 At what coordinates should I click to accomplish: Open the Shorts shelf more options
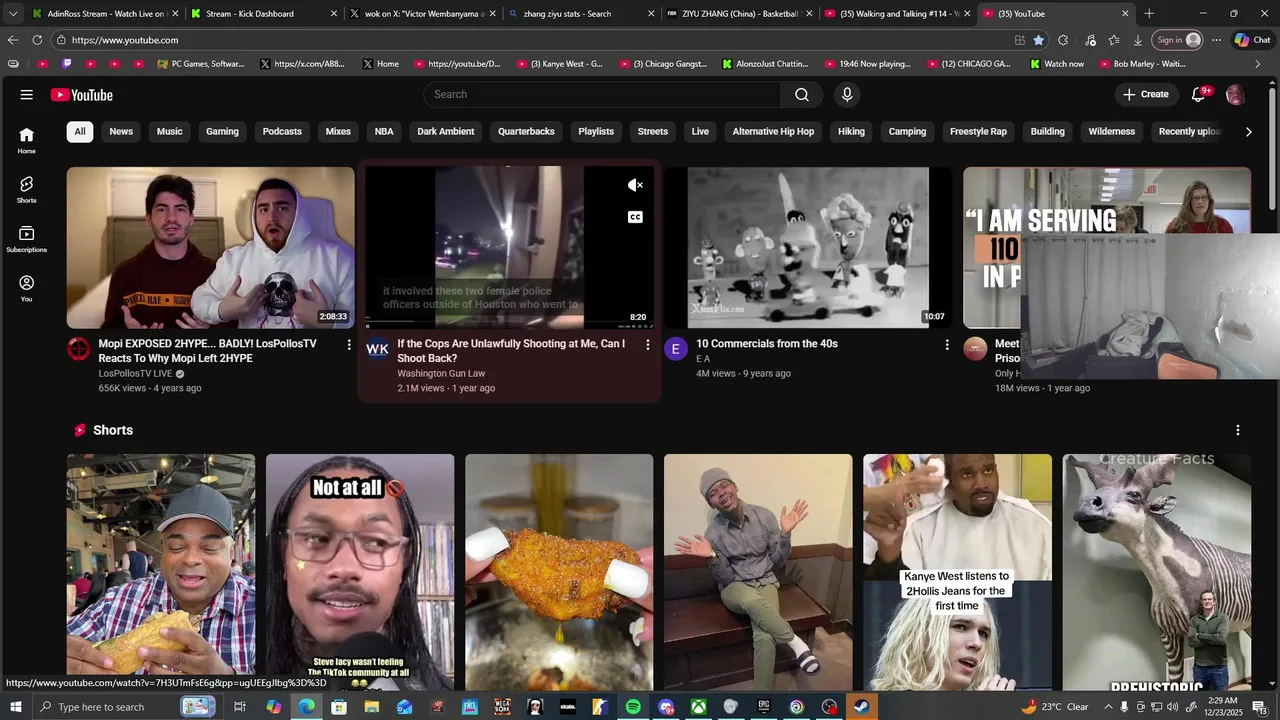tap(1238, 430)
